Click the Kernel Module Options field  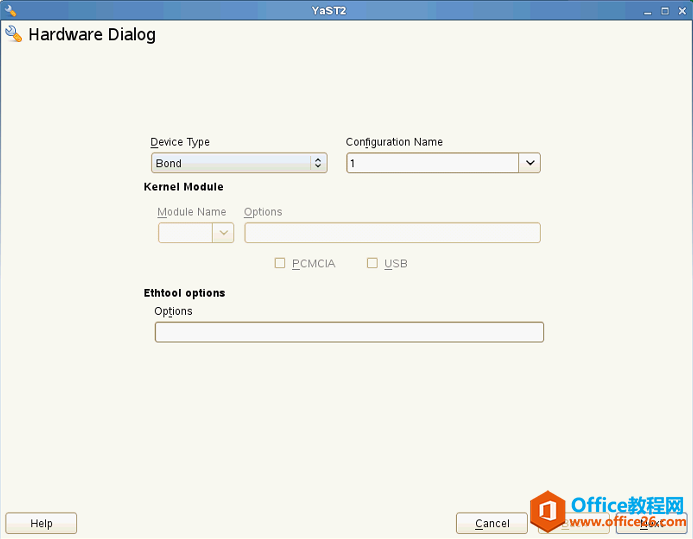coord(392,233)
